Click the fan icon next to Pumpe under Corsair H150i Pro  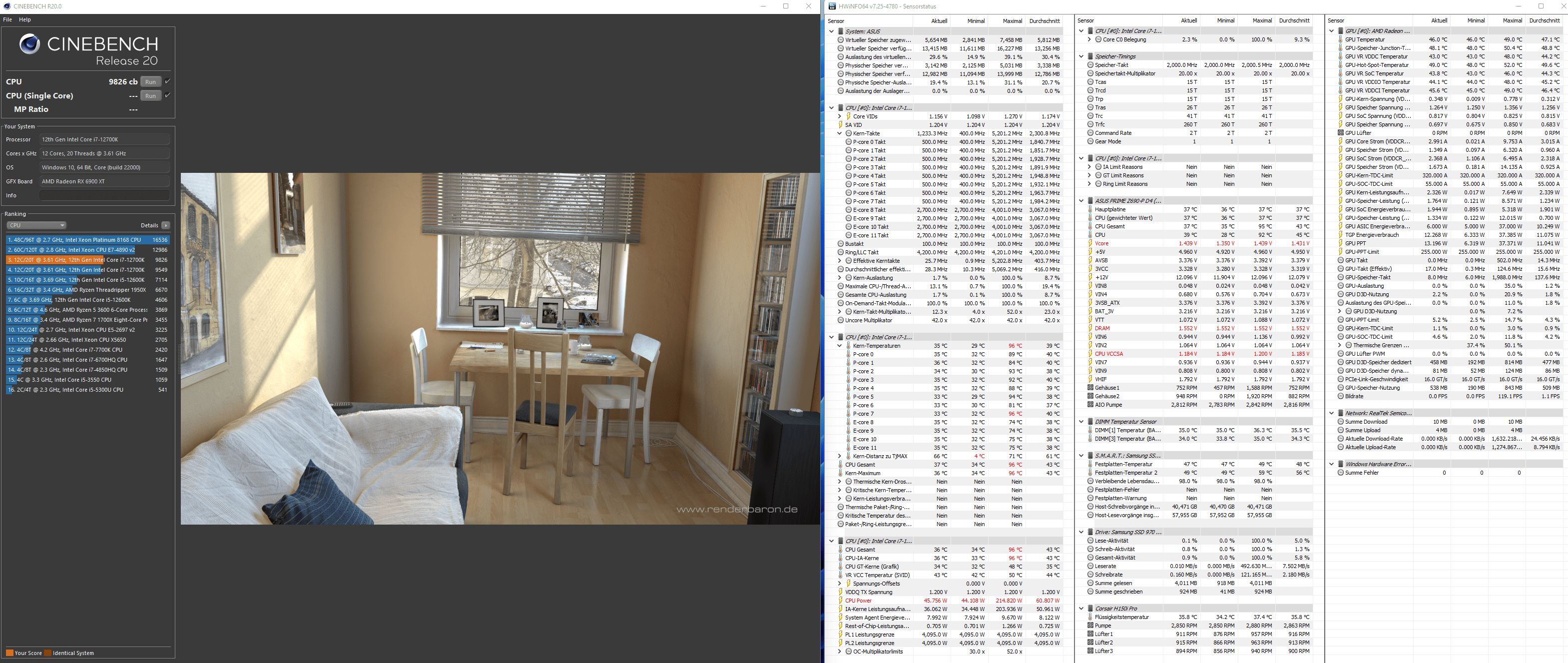tap(1090, 626)
